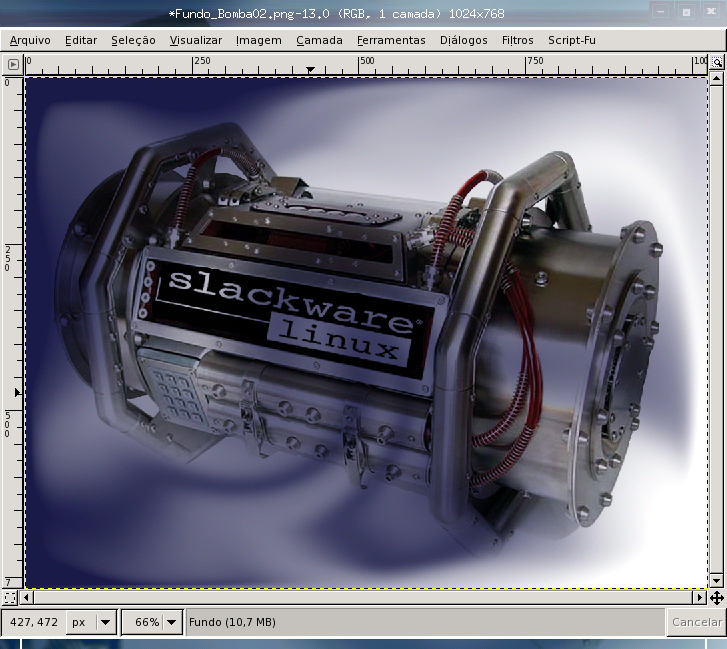Viewport: 727px width, 649px height.
Task: Click the vertical scrollbar down arrow
Action: pyautogui.click(x=716, y=580)
